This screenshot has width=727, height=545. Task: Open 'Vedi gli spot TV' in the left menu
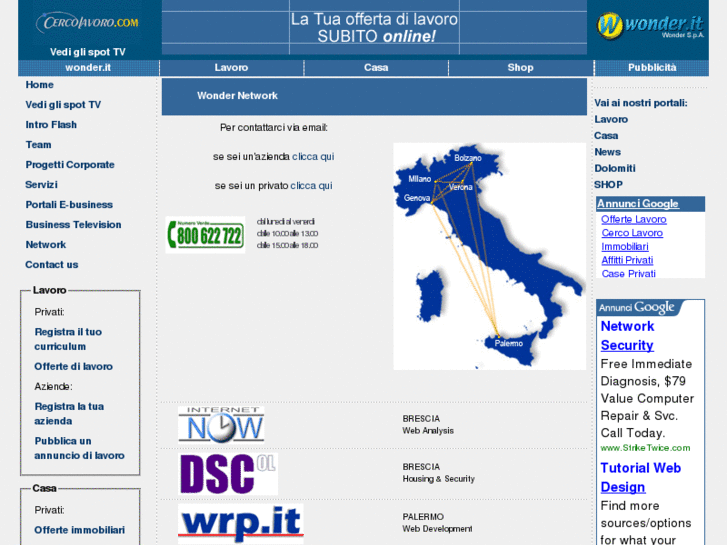63,105
